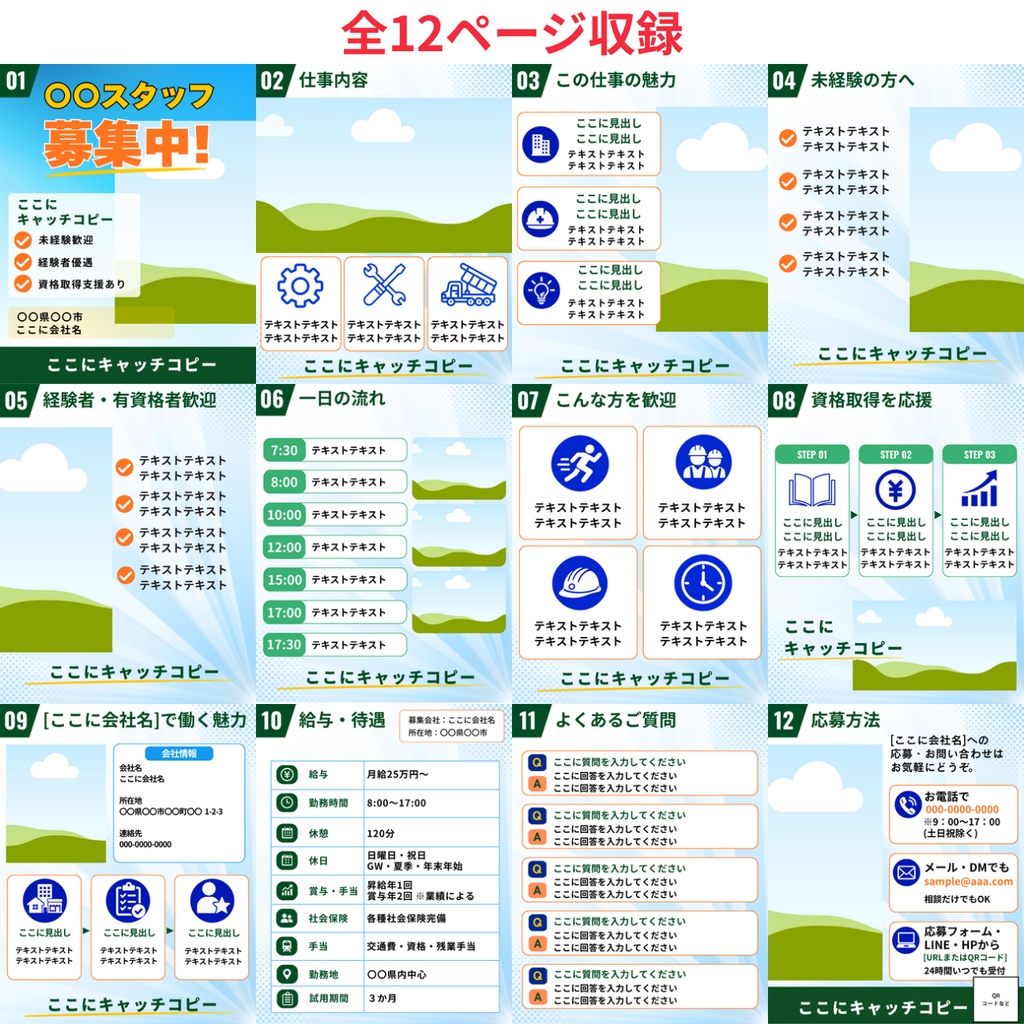Click the 〇〇スタッフ heading on page 01
Image resolution: width=1024 pixels, height=1024 pixels.
pyautogui.click(x=129, y=96)
